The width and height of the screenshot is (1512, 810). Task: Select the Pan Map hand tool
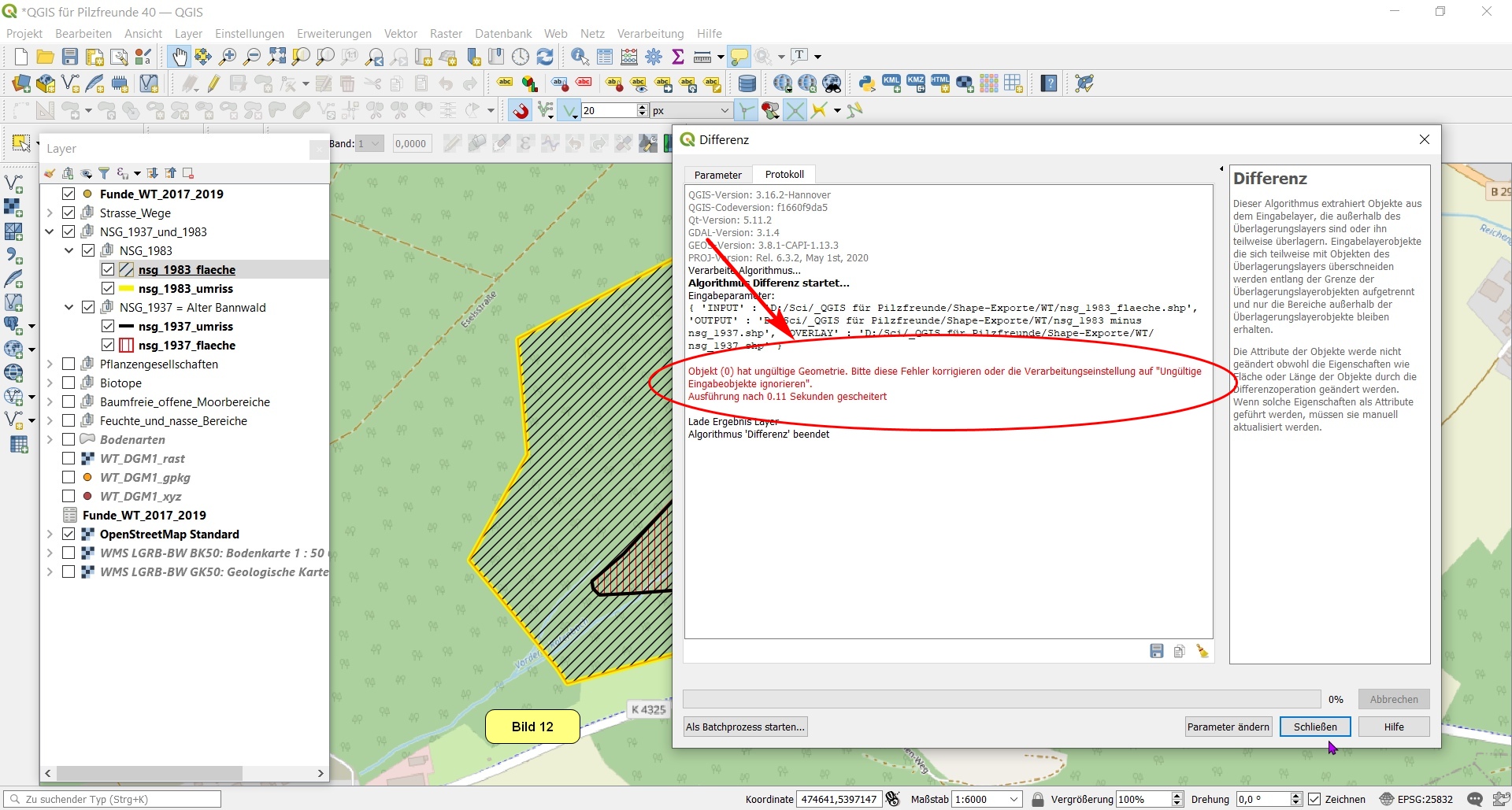click(180, 57)
